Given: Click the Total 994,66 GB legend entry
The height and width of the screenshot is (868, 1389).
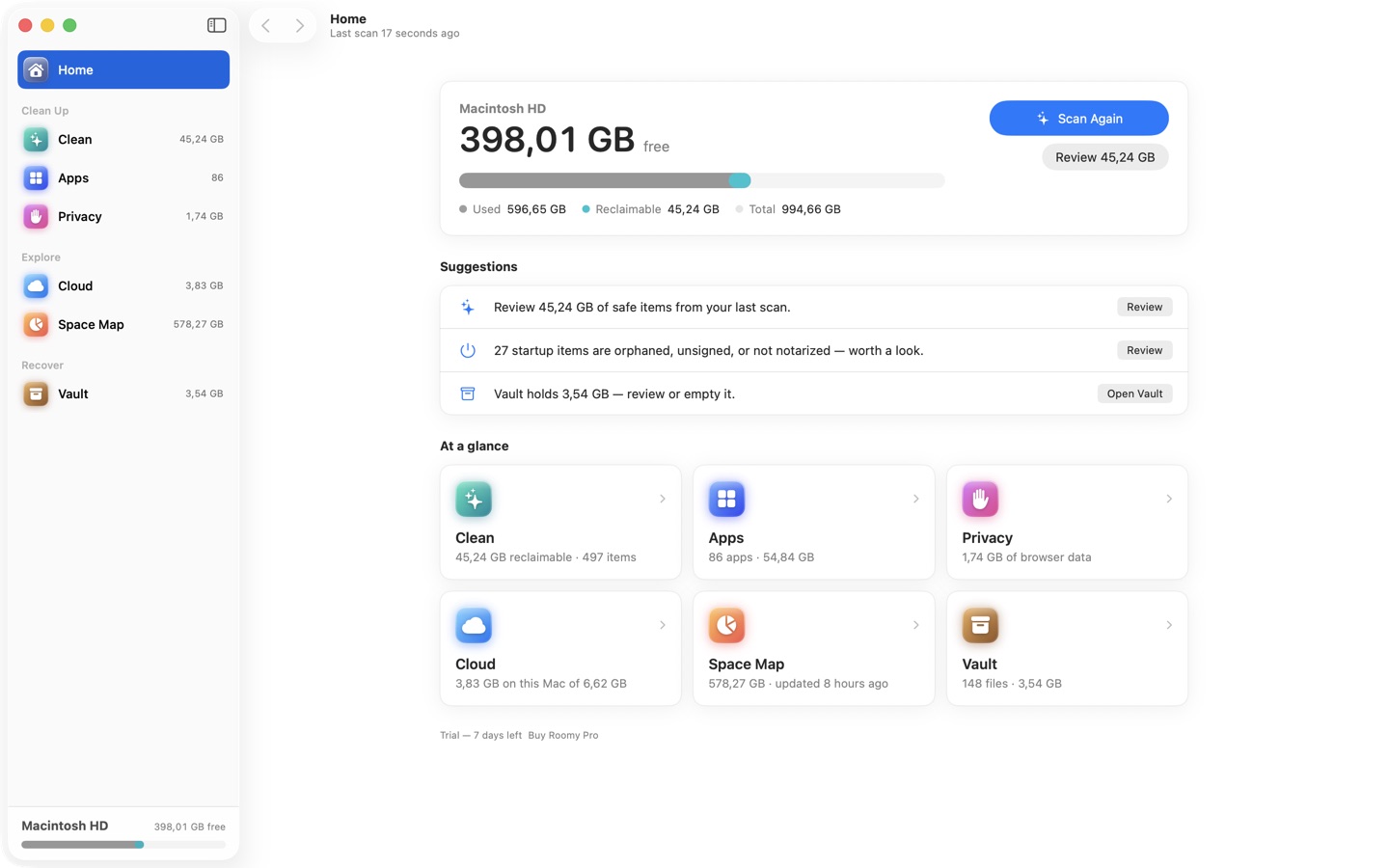Looking at the screenshot, I should point(787,208).
